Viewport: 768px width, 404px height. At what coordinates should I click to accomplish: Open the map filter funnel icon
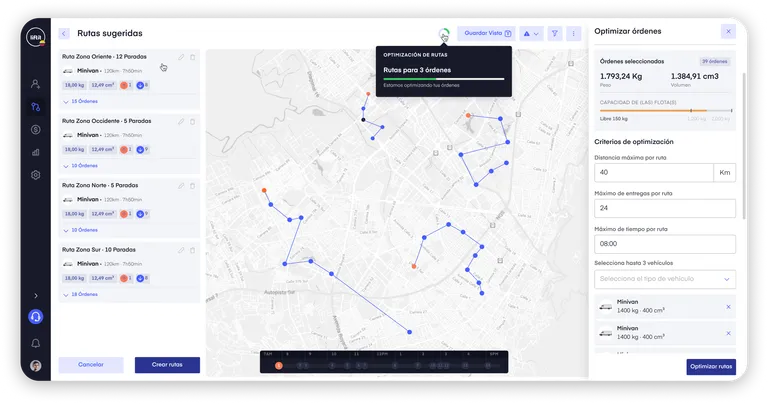point(555,33)
